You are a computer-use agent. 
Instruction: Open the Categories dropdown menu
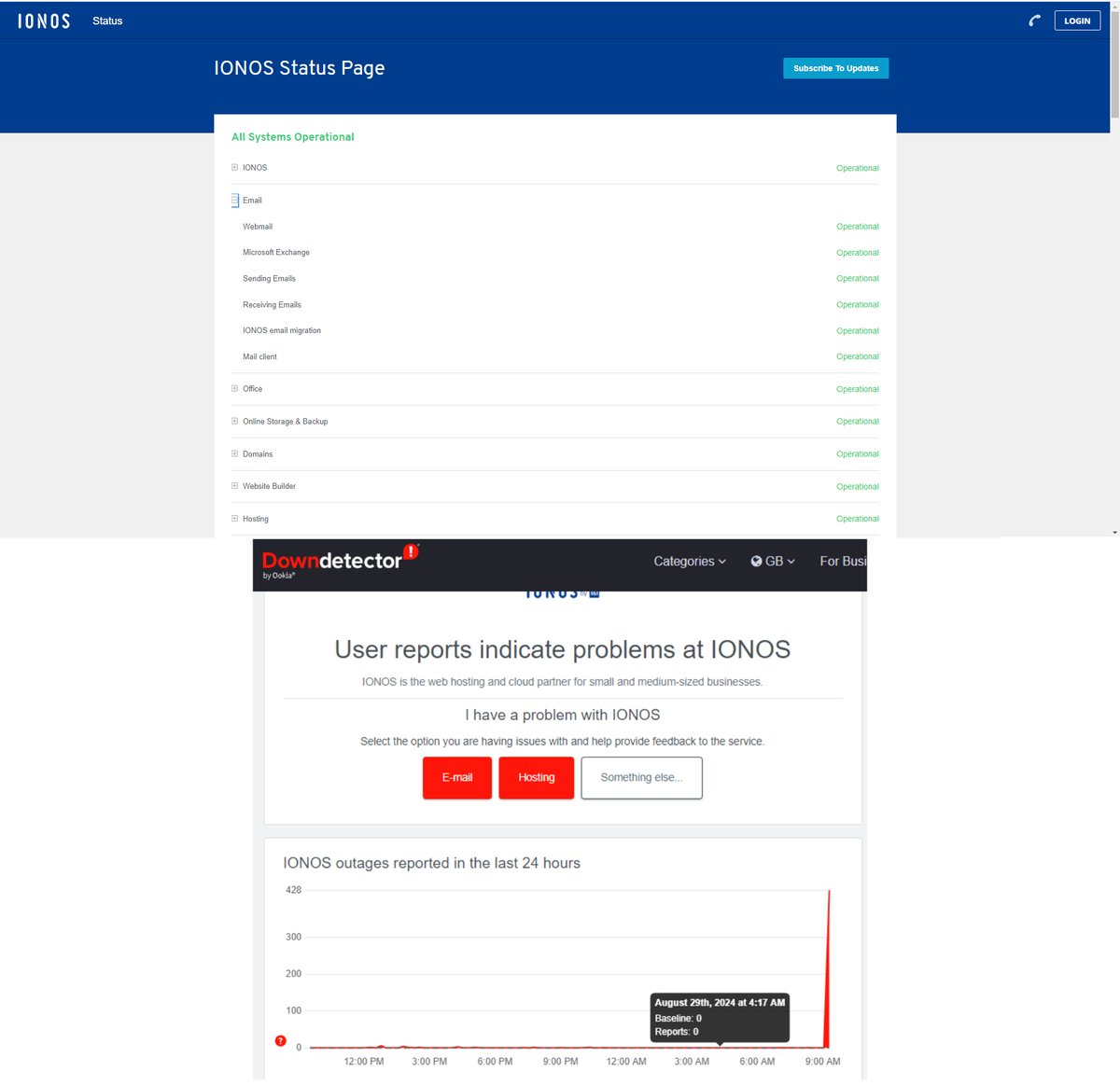tap(690, 561)
